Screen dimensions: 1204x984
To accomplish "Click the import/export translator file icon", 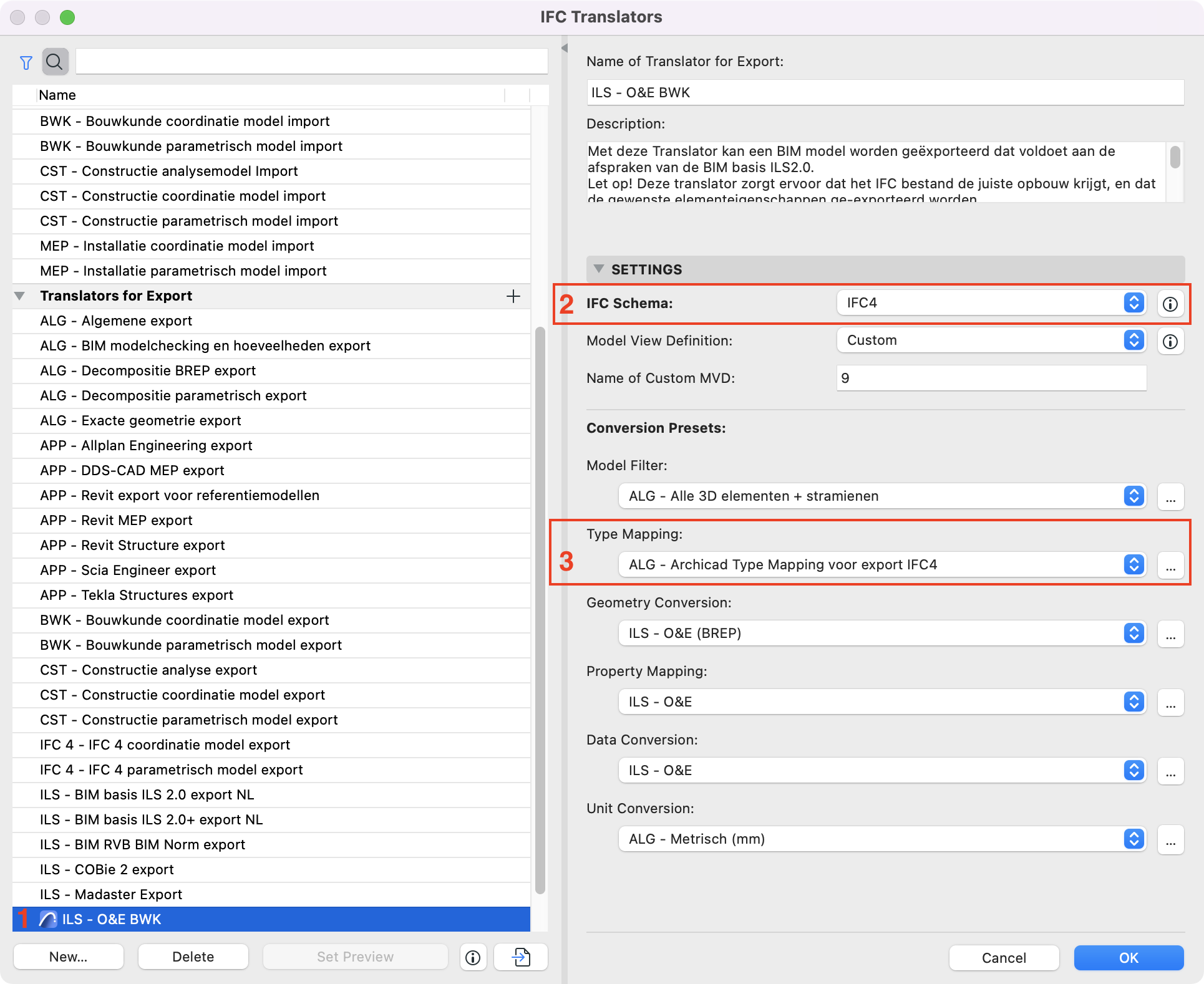I will coord(521,957).
